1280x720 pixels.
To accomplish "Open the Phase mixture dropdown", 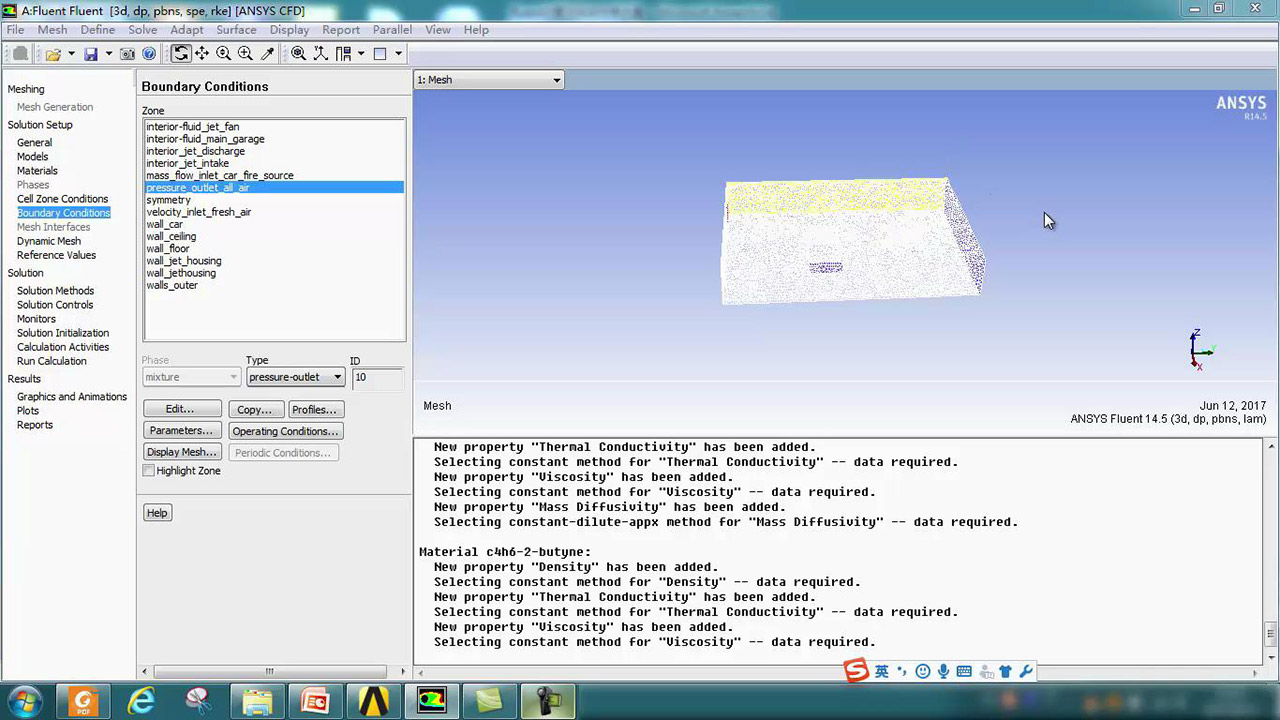I will click(x=191, y=377).
